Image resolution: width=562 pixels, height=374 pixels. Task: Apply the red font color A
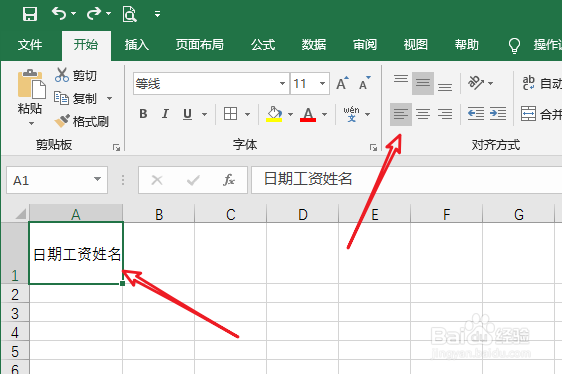click(x=308, y=114)
